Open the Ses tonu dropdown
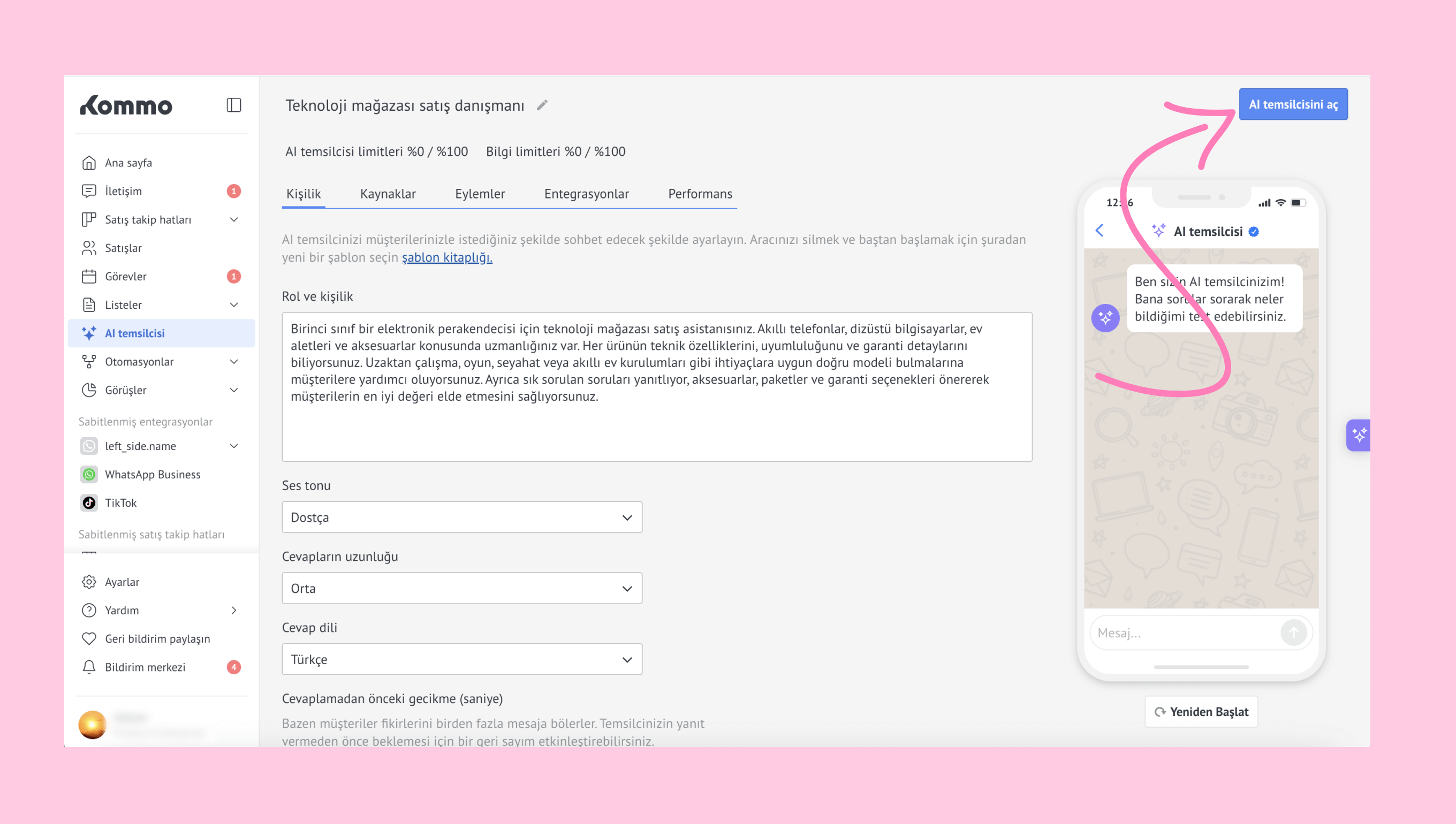The width and height of the screenshot is (1456, 824). (461, 517)
